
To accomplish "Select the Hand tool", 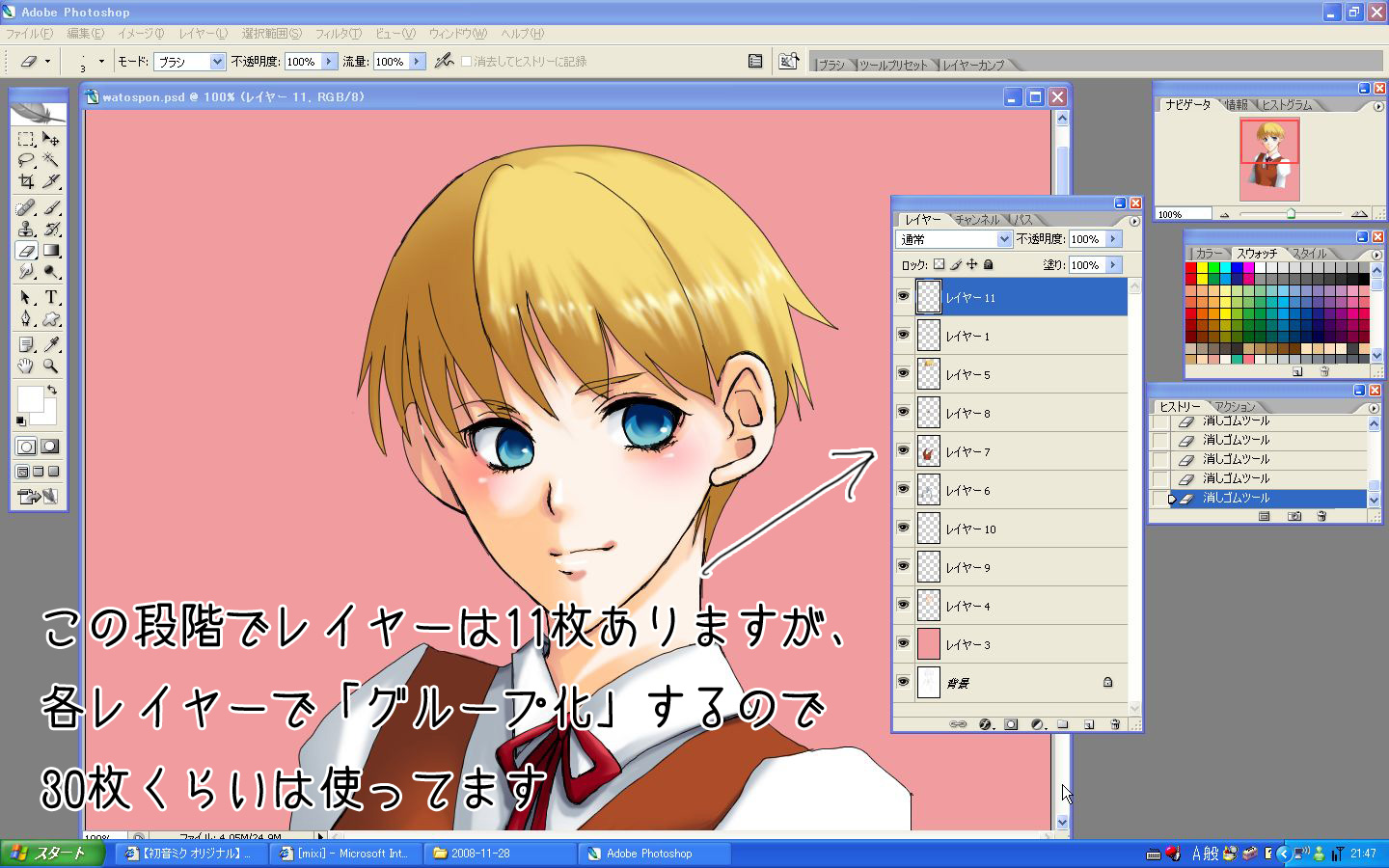I will [26, 366].
